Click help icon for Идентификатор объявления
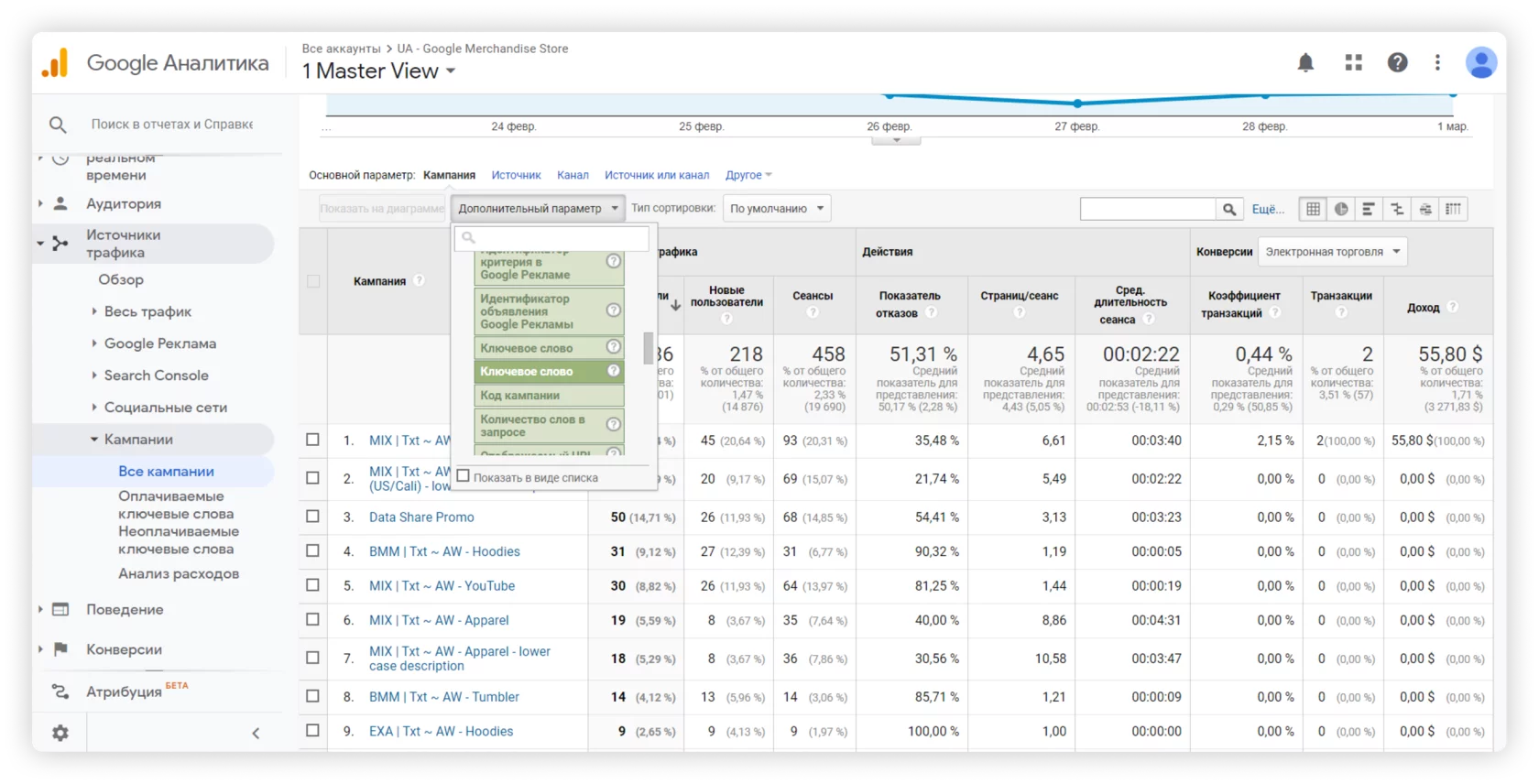 [614, 310]
